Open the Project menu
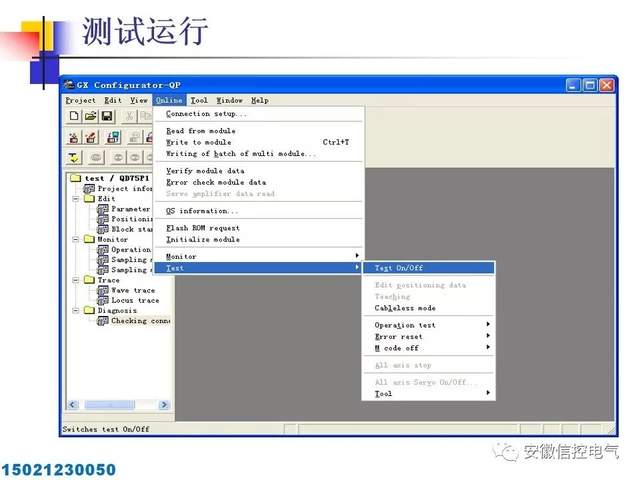Screen dimensions: 640x480 [80, 100]
